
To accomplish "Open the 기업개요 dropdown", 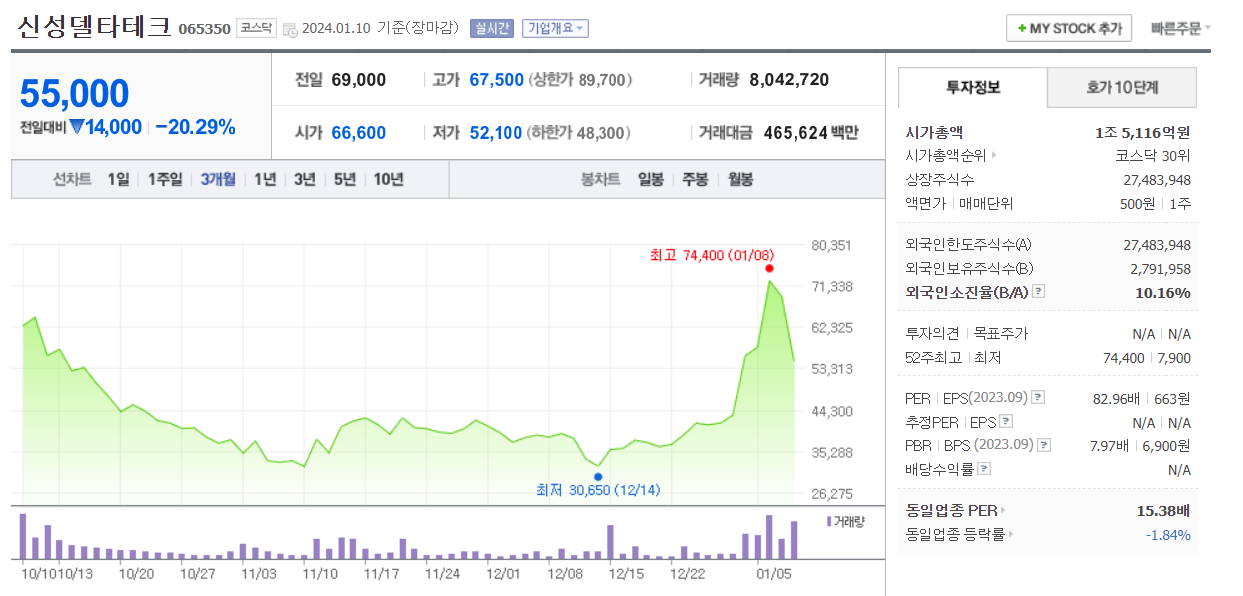I will (x=556, y=28).
